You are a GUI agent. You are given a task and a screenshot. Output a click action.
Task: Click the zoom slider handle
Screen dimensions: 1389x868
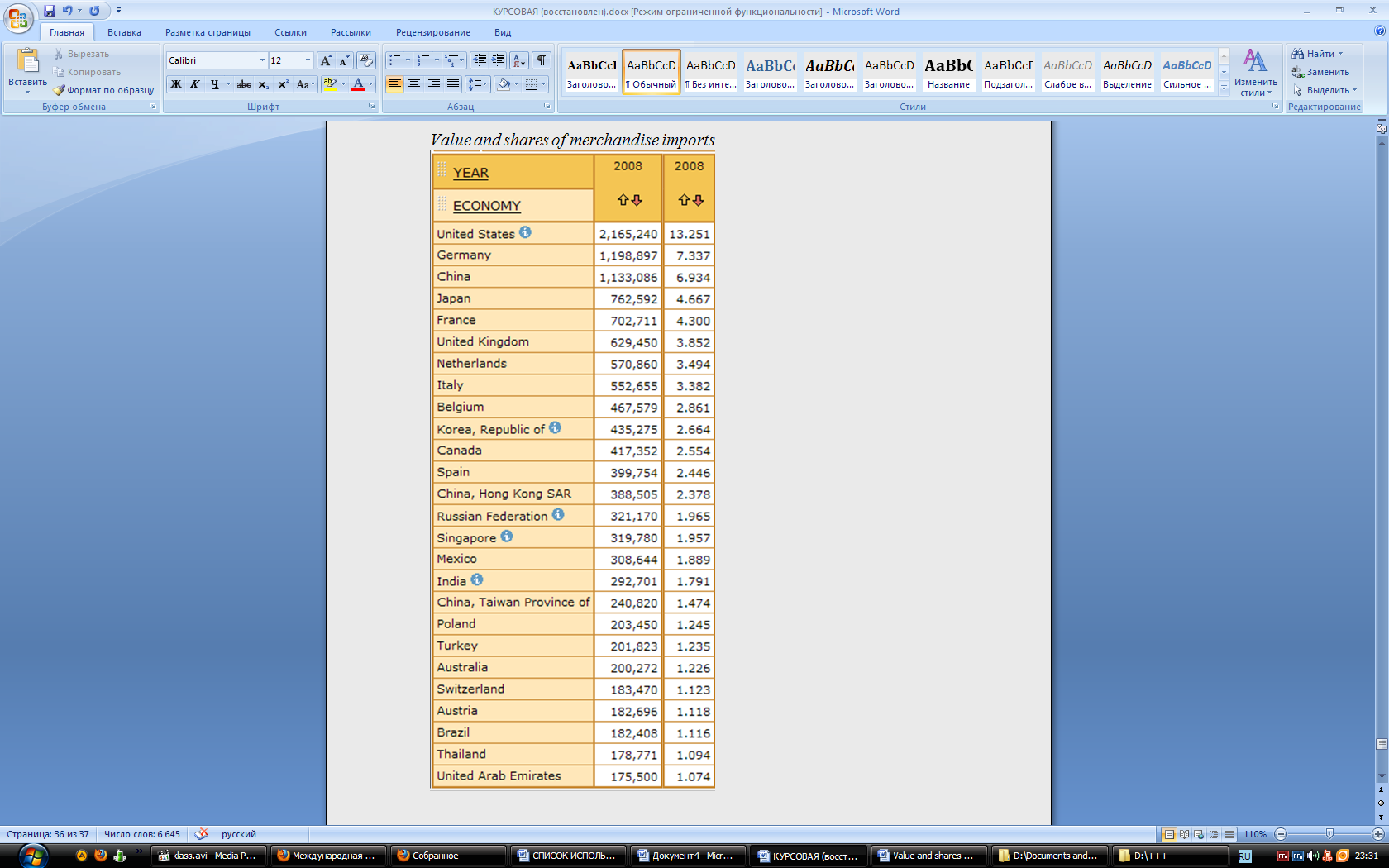1329,834
